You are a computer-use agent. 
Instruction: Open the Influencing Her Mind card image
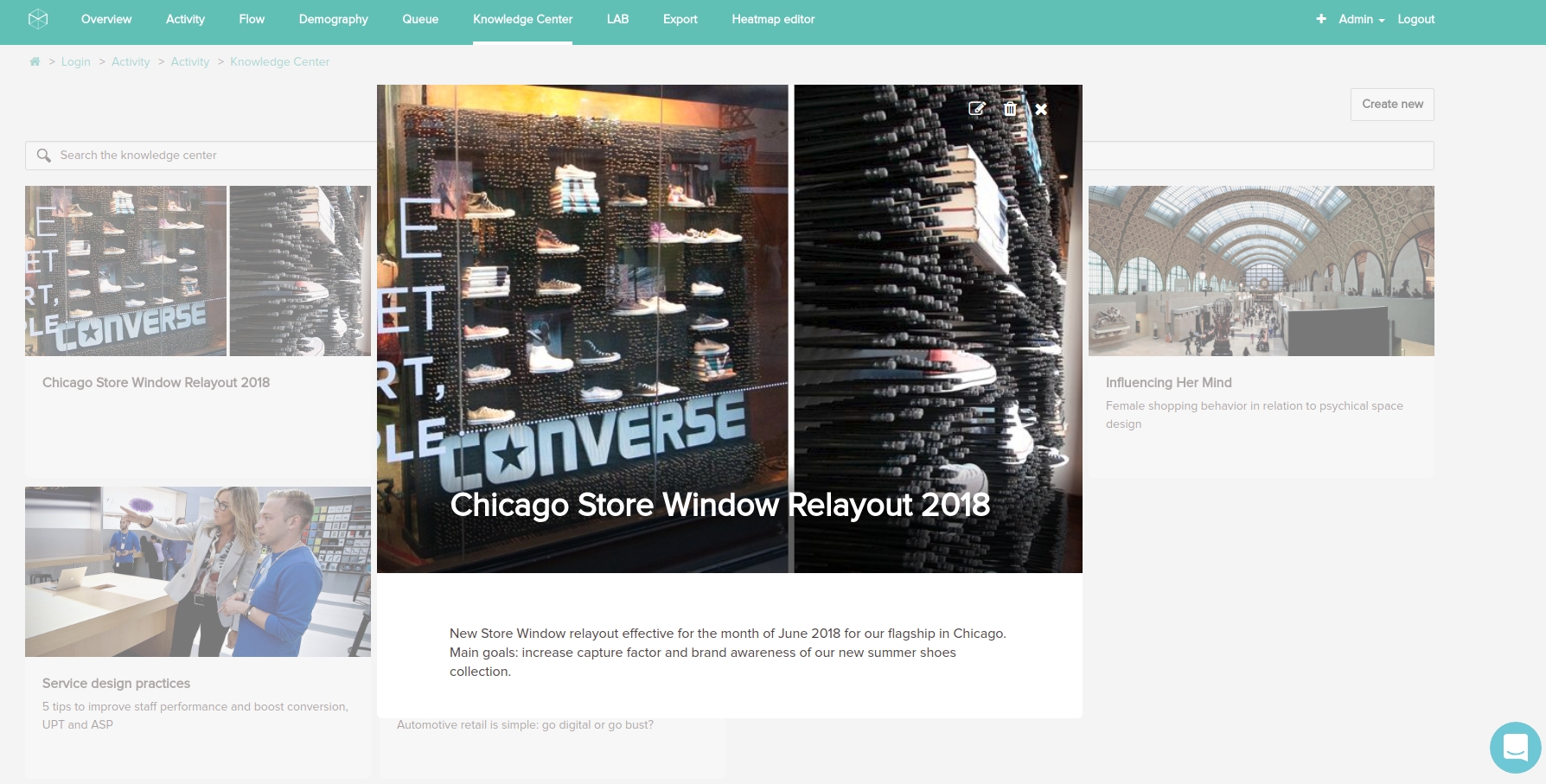tap(1261, 271)
